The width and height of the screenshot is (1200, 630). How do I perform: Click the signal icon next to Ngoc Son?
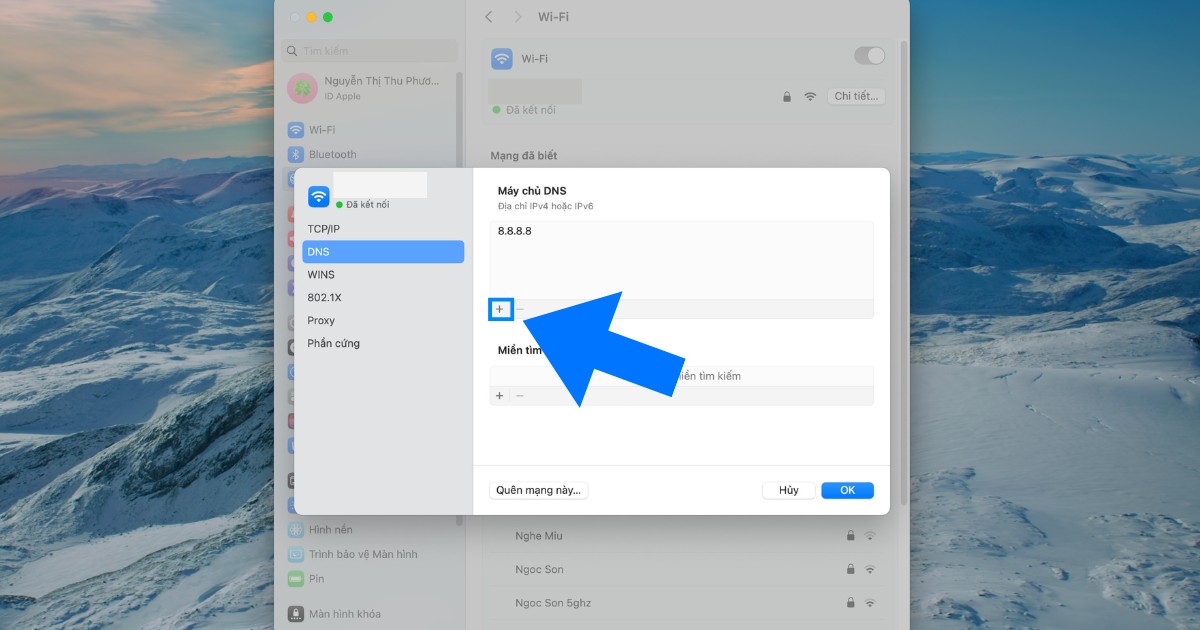[x=869, y=569]
